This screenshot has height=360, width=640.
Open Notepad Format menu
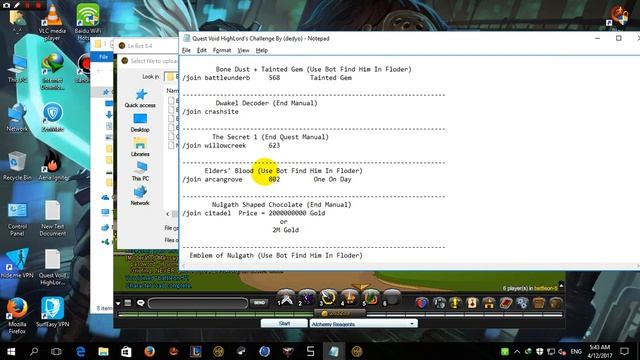222,50
